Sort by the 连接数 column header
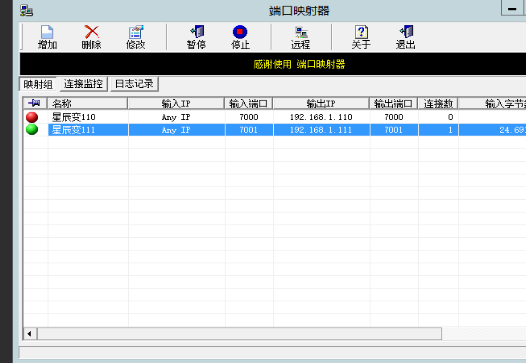This screenshot has width=526, height=363. [438, 103]
